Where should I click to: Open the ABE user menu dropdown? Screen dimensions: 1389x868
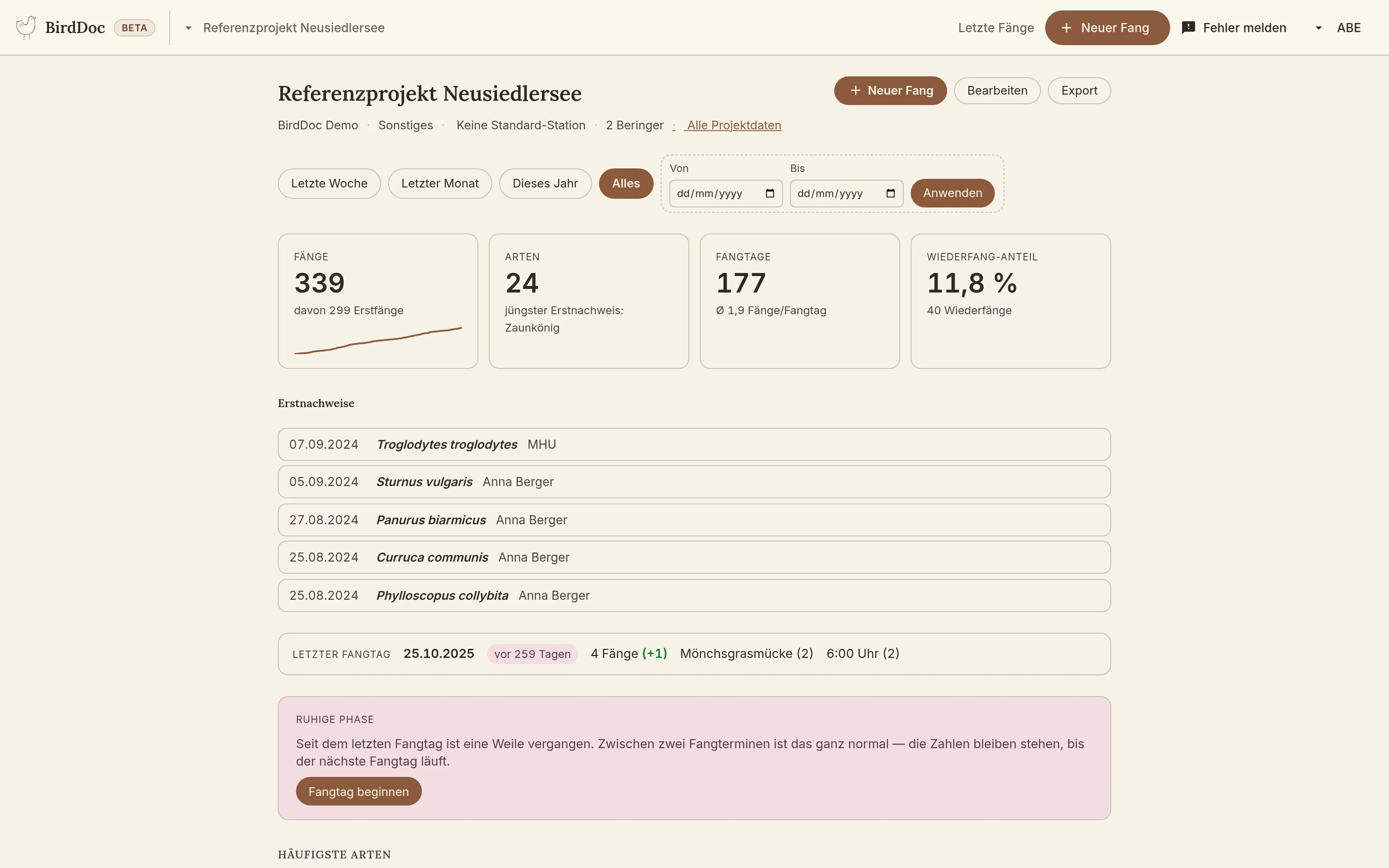1338,27
